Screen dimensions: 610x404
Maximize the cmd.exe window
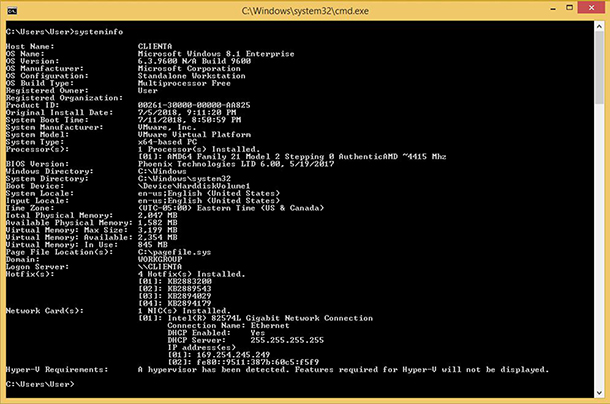pyautogui.click(x=569, y=8)
